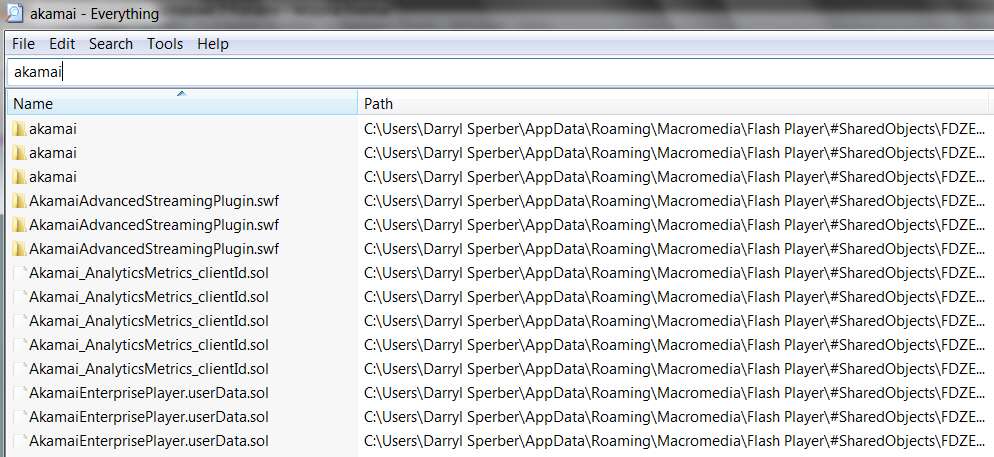Select the third Akamai_AnalyticsMetrics_clientId.sol file name
The width and height of the screenshot is (994, 457).
[149, 321]
